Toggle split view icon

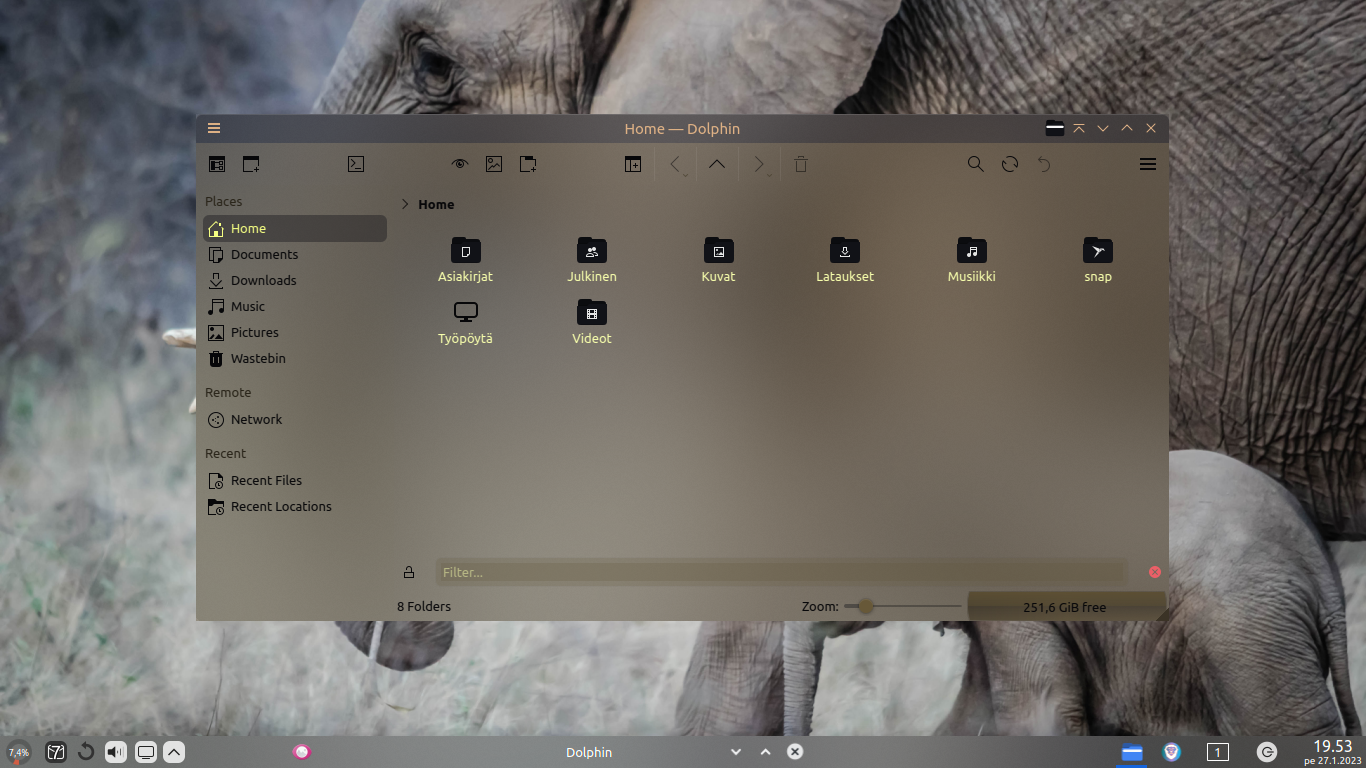tap(633, 164)
